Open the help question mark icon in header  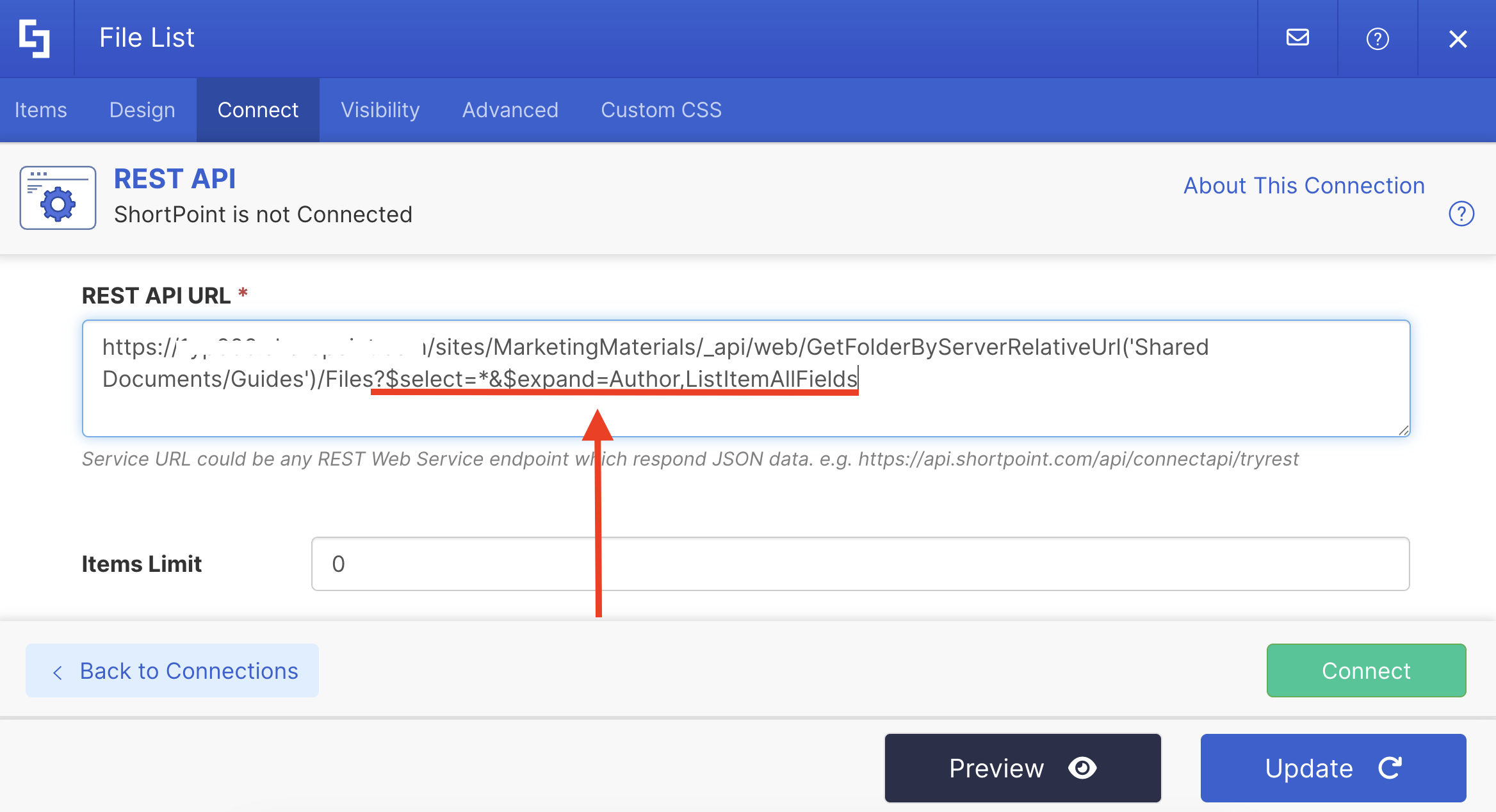[x=1378, y=38]
